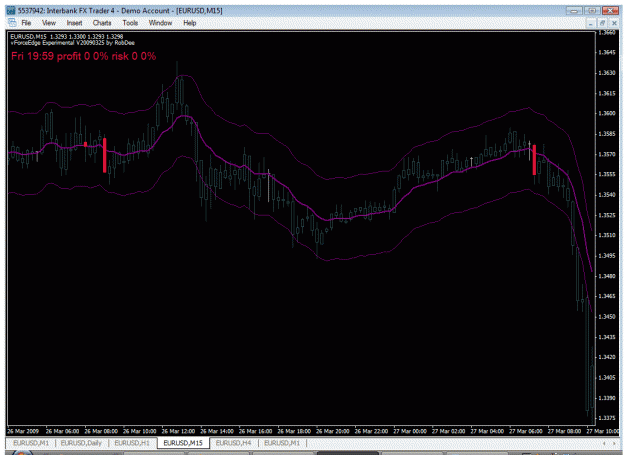Open the Insert menu
Viewport: 625px width, 455px height.
tap(74, 23)
